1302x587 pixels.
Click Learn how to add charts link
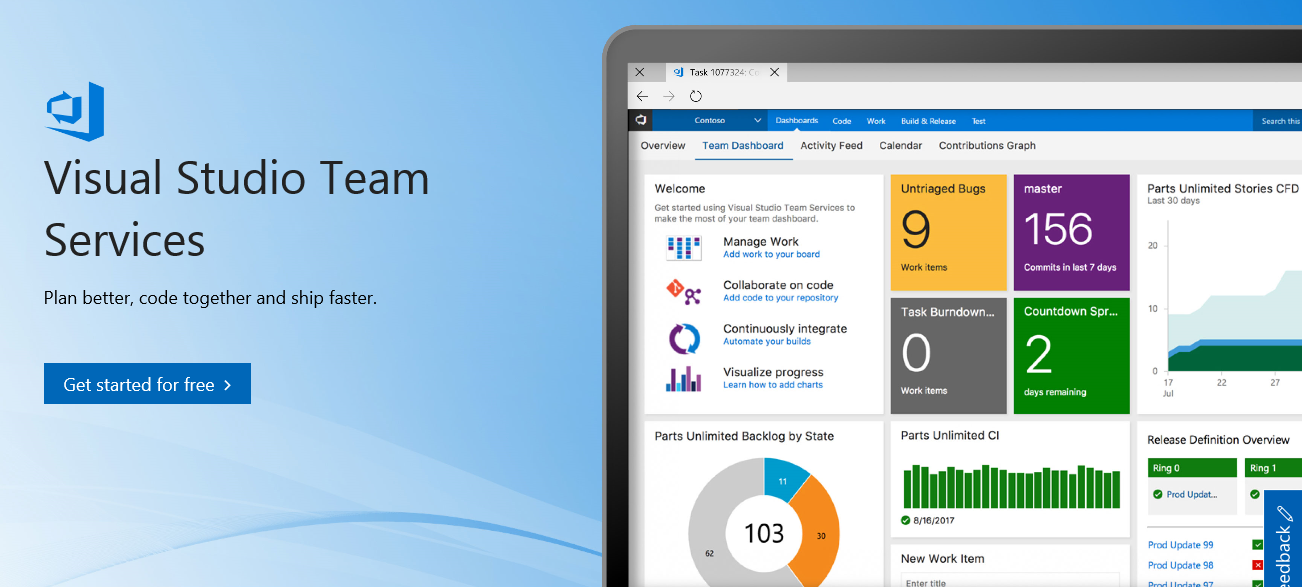coord(773,385)
